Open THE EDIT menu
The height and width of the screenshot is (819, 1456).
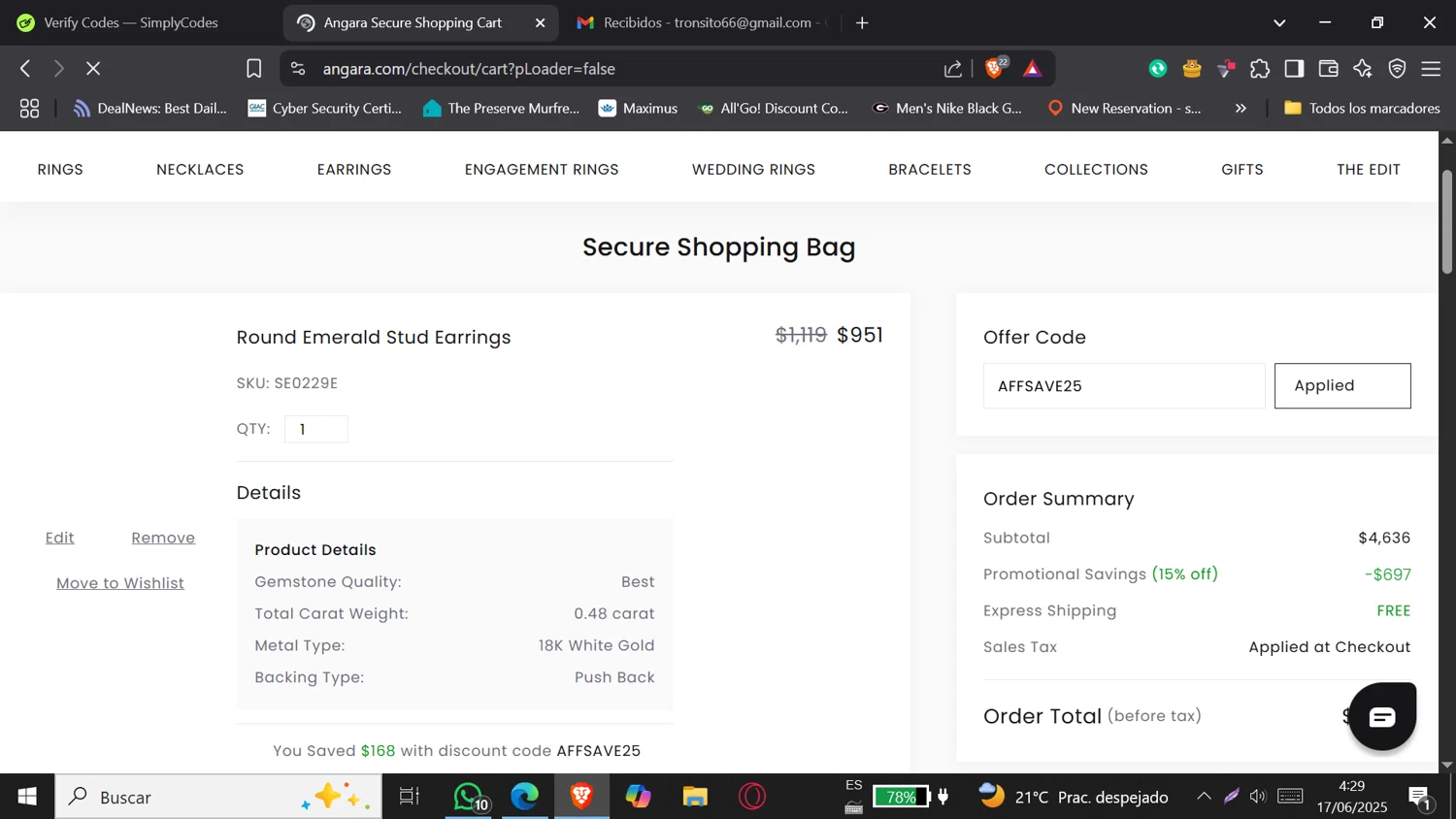pos(1369,170)
